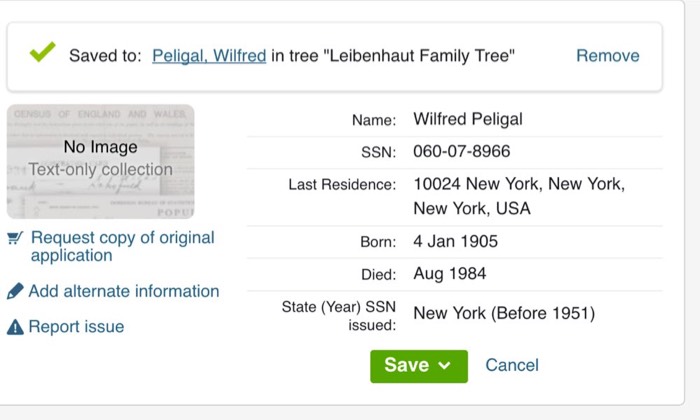Screen dimensions: 700x420
Task: Click the pencil edit icon
Action: [x=15, y=292]
